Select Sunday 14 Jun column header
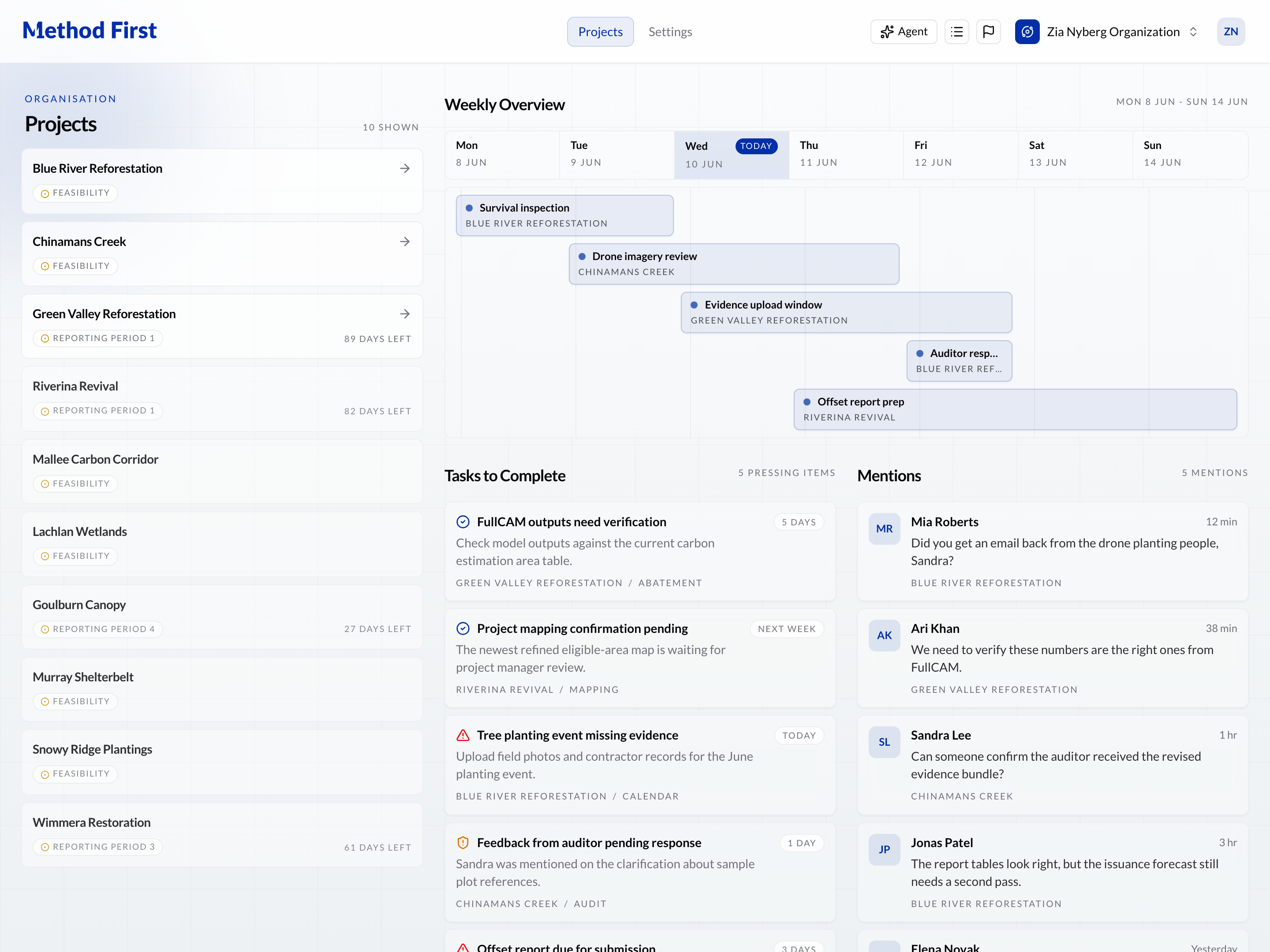 [x=1190, y=154]
